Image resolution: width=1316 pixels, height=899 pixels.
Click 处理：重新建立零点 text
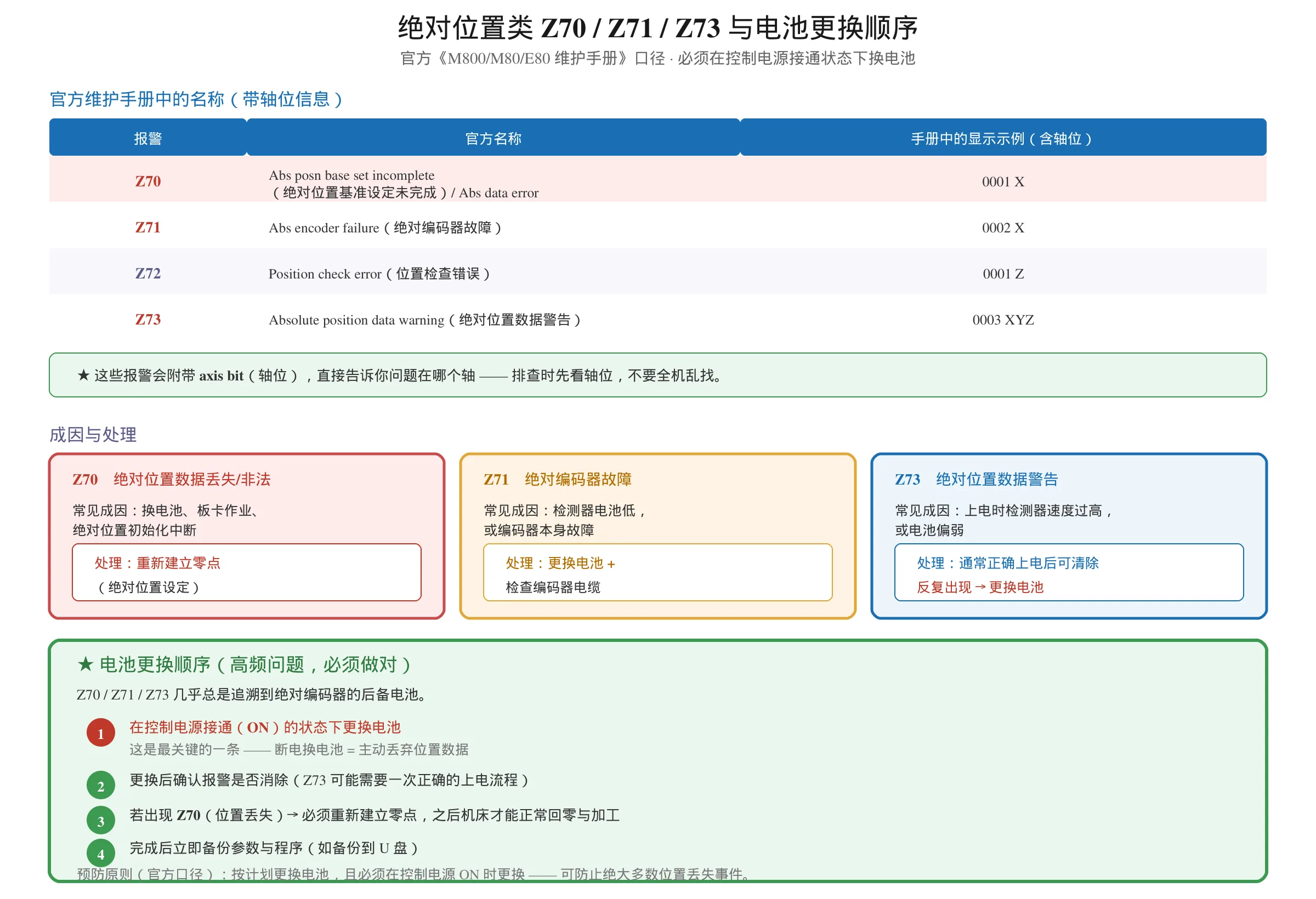(157, 563)
